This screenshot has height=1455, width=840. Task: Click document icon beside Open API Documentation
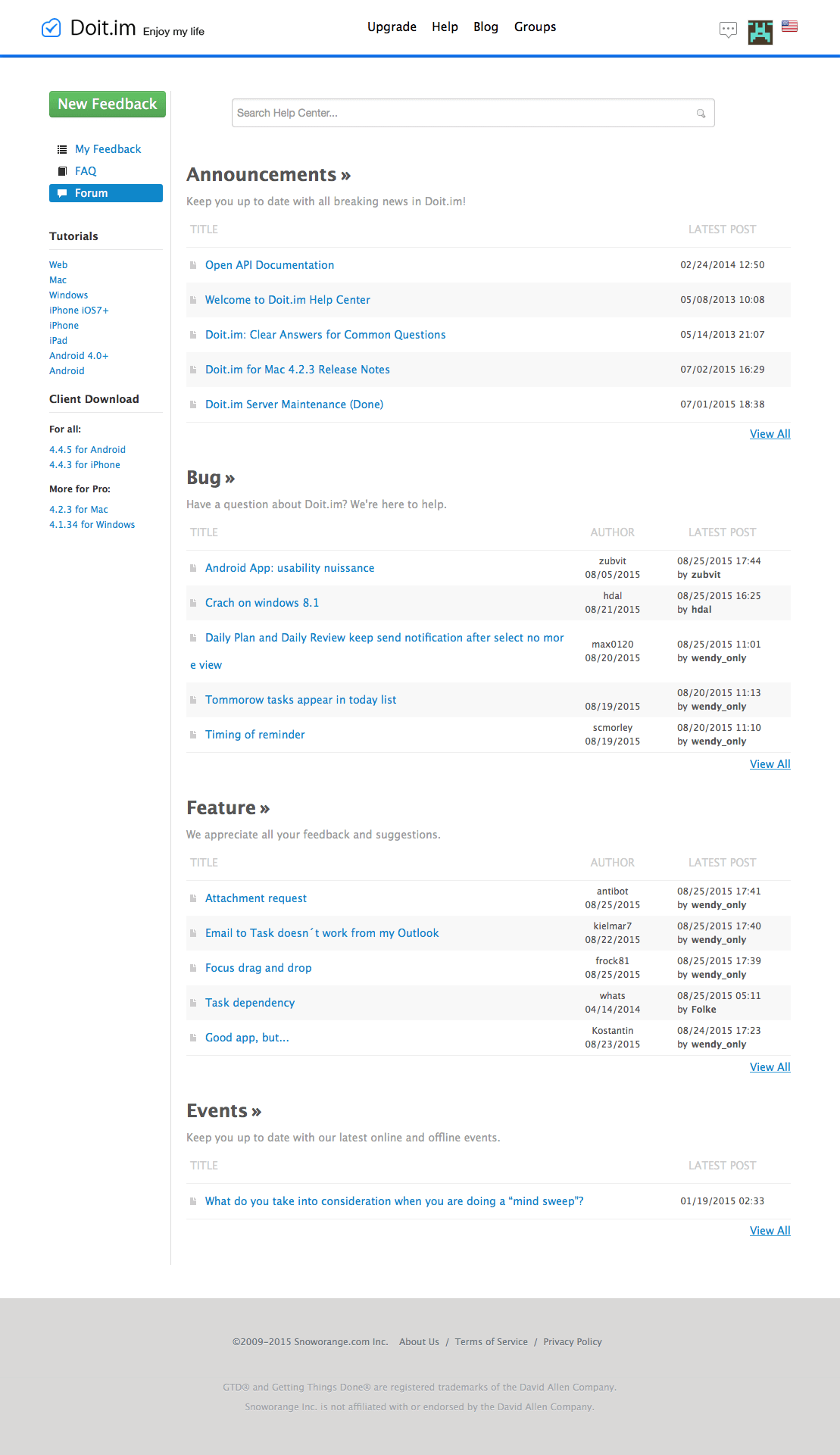click(193, 265)
